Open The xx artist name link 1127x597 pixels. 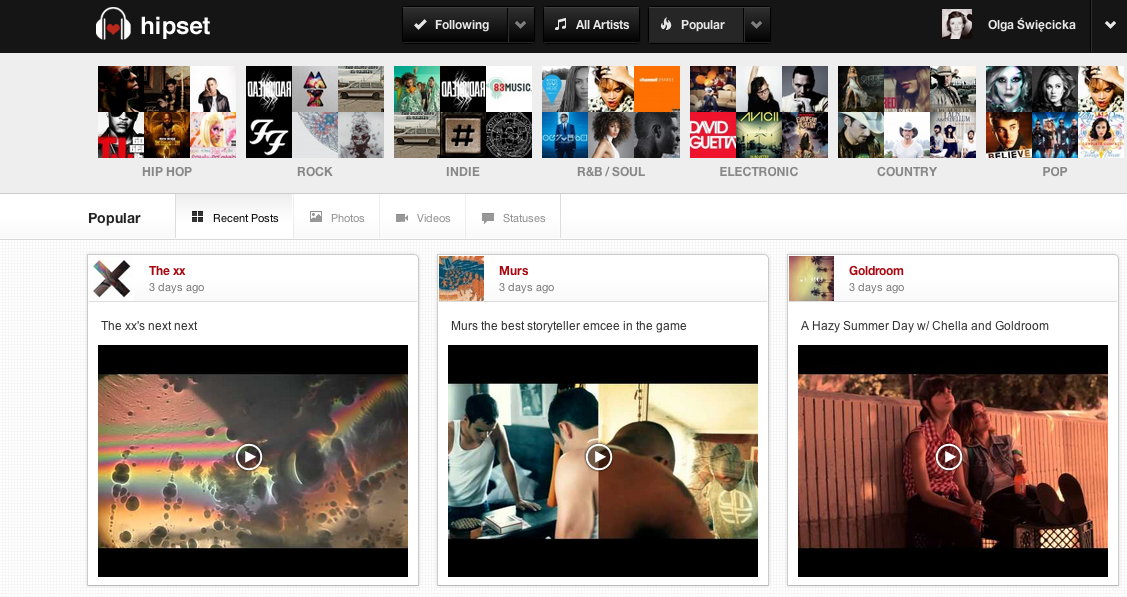(x=167, y=271)
